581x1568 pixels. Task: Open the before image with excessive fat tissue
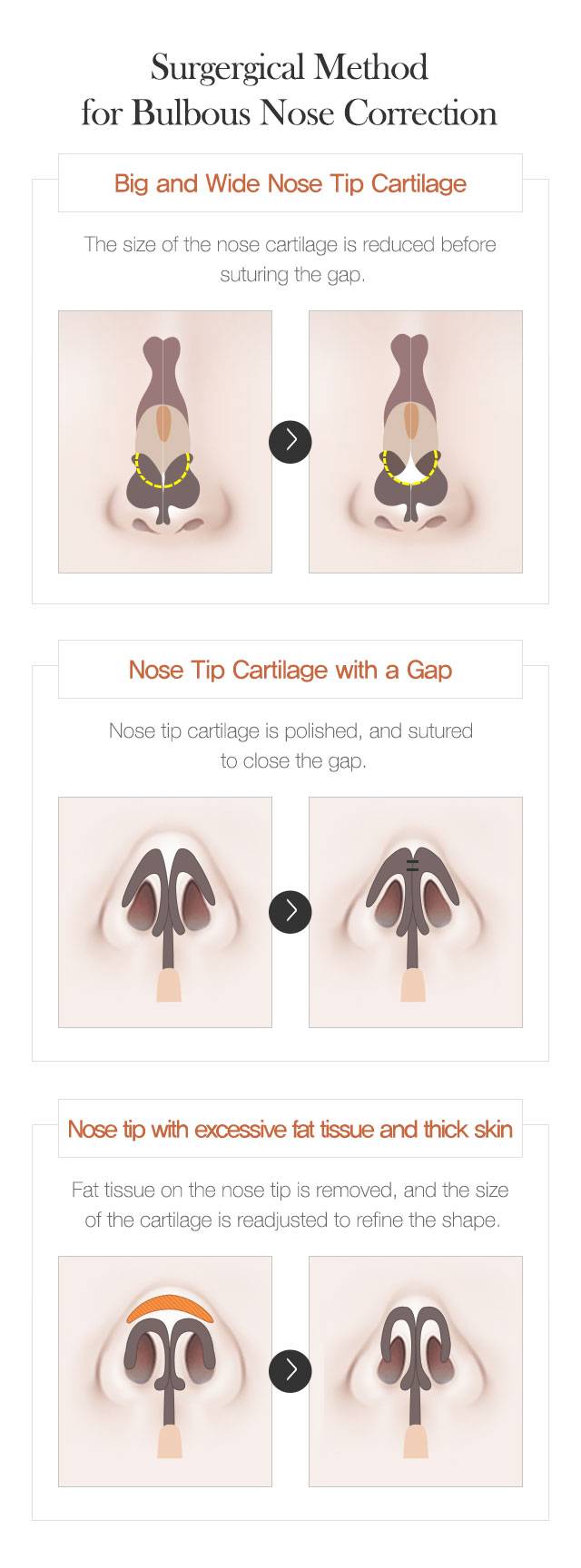tap(165, 1371)
